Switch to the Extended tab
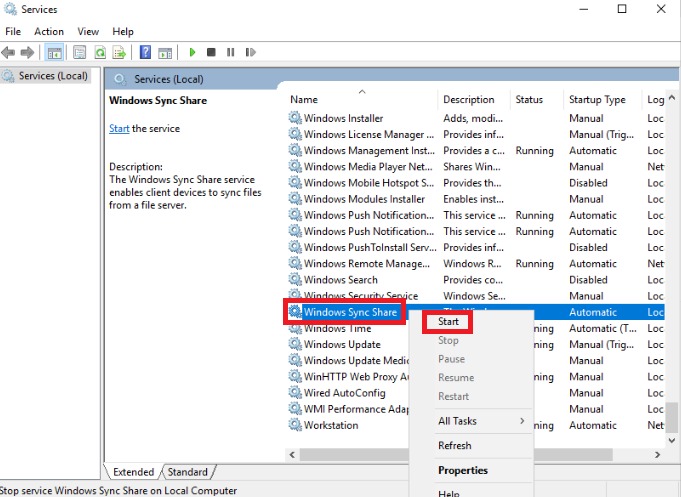681x497 pixels. click(133, 472)
